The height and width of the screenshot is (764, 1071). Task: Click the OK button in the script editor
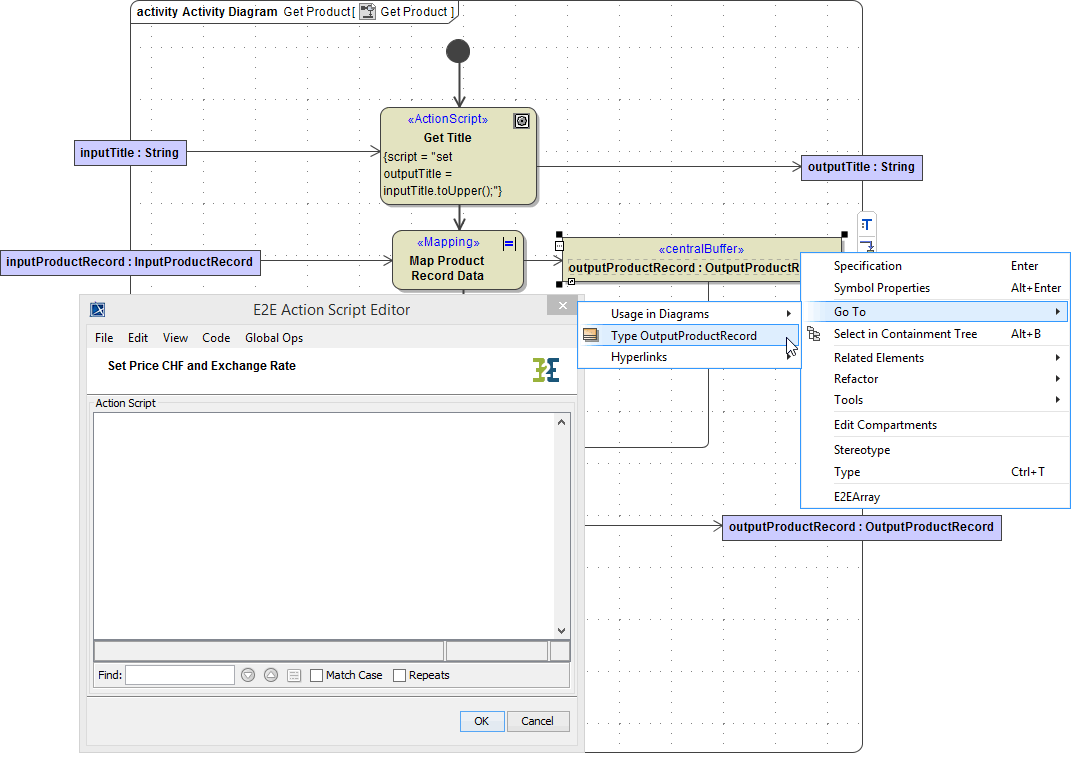pos(482,721)
